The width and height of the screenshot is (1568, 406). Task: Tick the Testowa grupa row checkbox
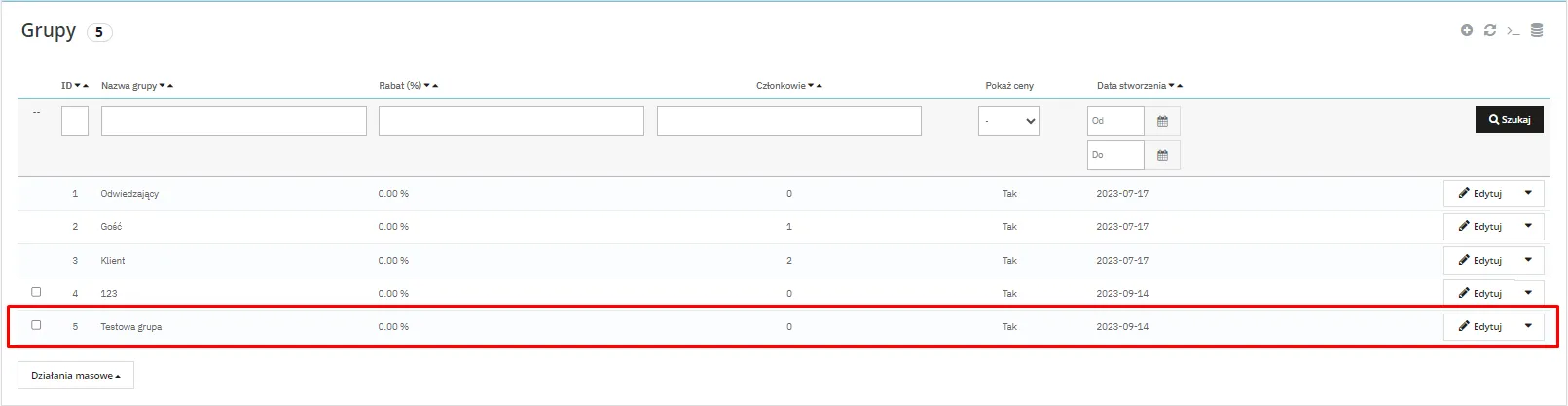[36, 325]
